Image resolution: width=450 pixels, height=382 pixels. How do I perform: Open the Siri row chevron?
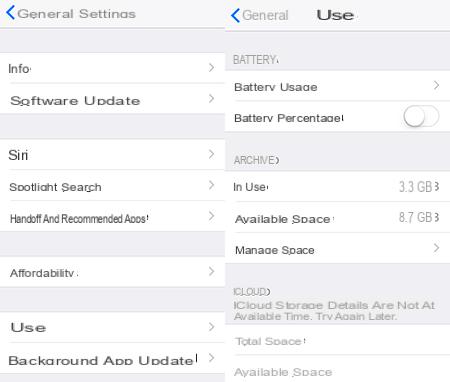tap(211, 154)
